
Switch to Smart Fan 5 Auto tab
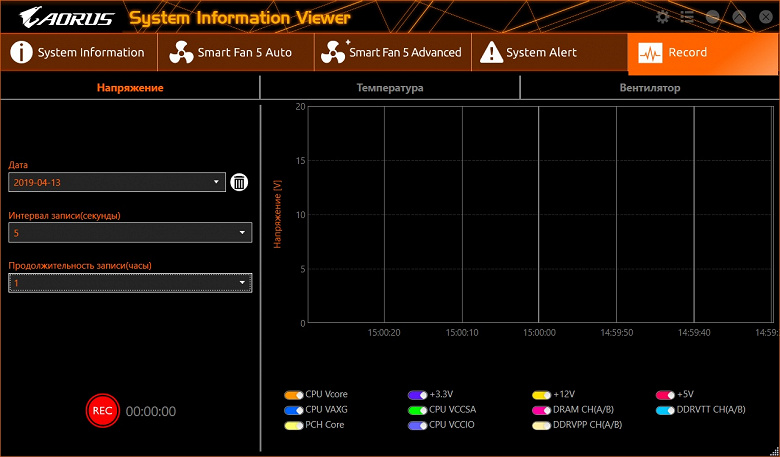232,53
